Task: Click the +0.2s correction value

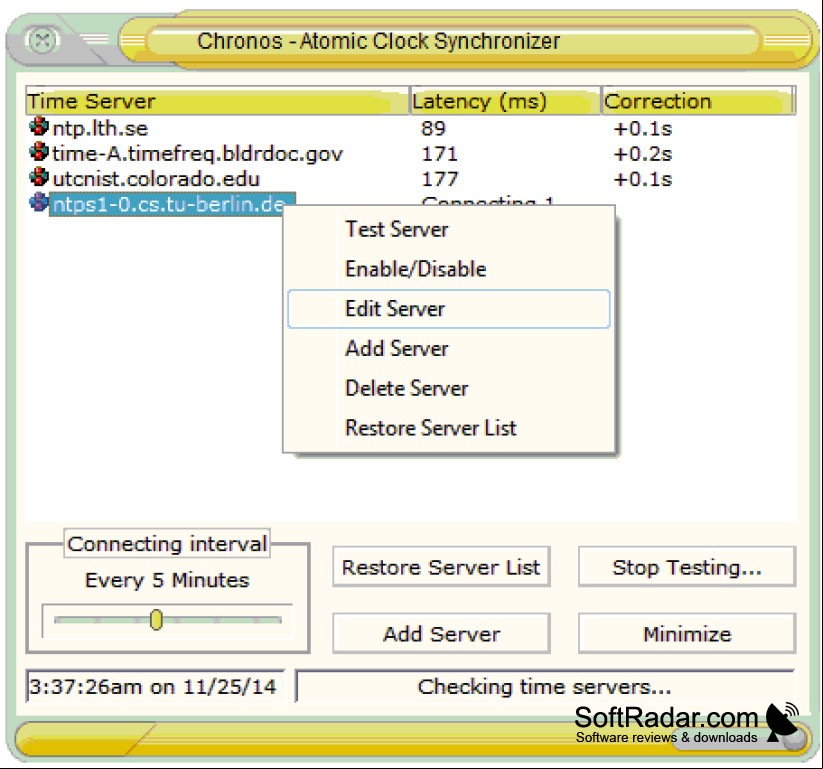Action: (x=643, y=154)
